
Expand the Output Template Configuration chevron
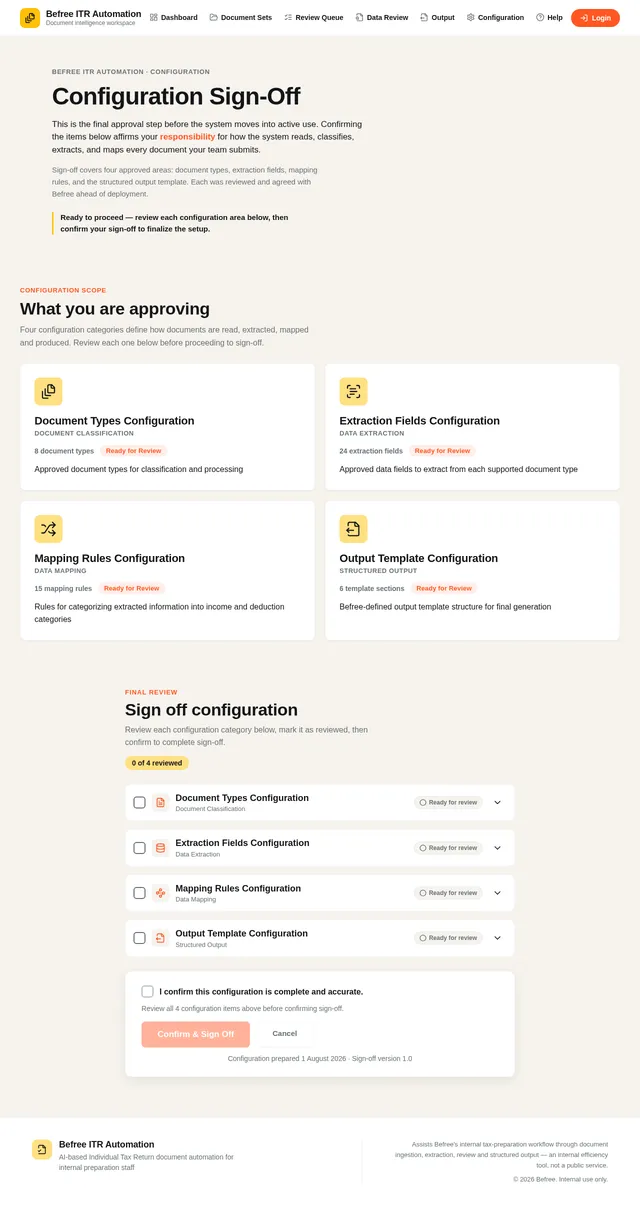pos(497,938)
